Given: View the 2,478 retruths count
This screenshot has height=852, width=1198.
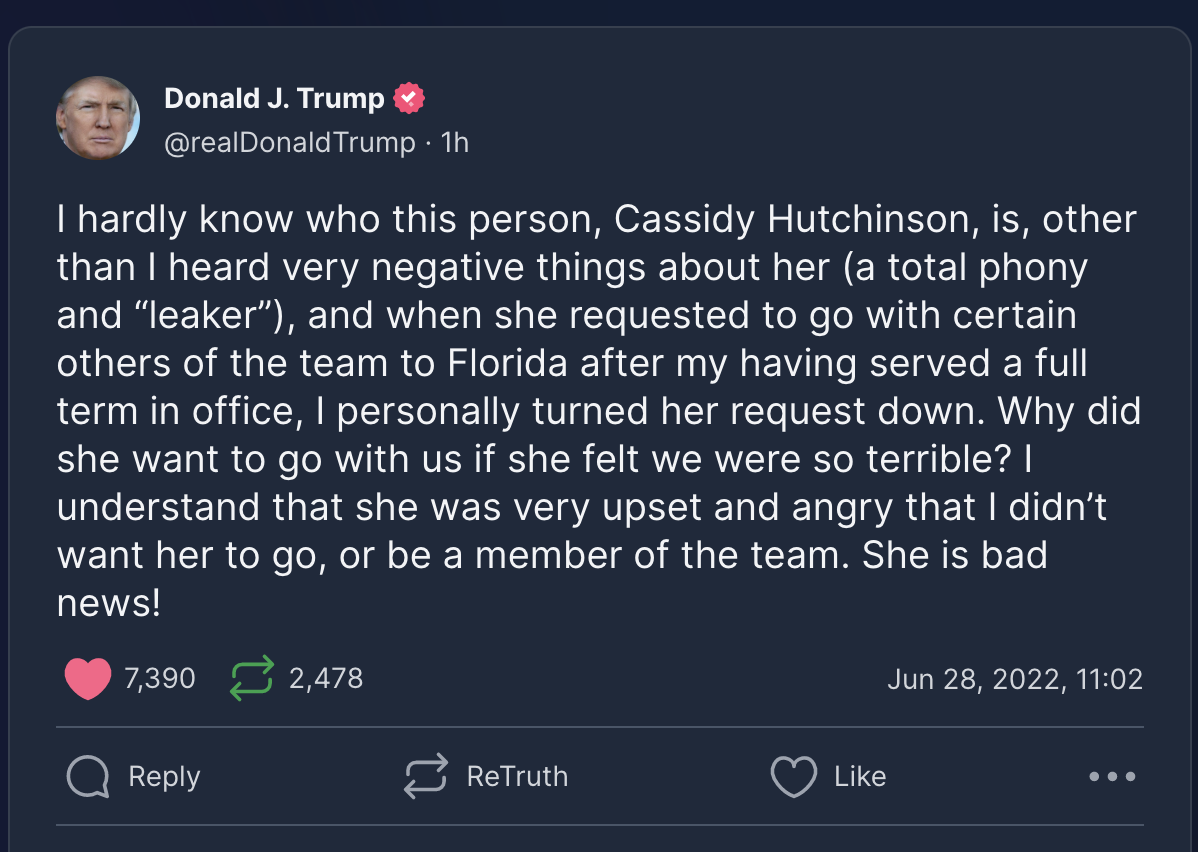Looking at the screenshot, I should pyautogui.click(x=326, y=679).
